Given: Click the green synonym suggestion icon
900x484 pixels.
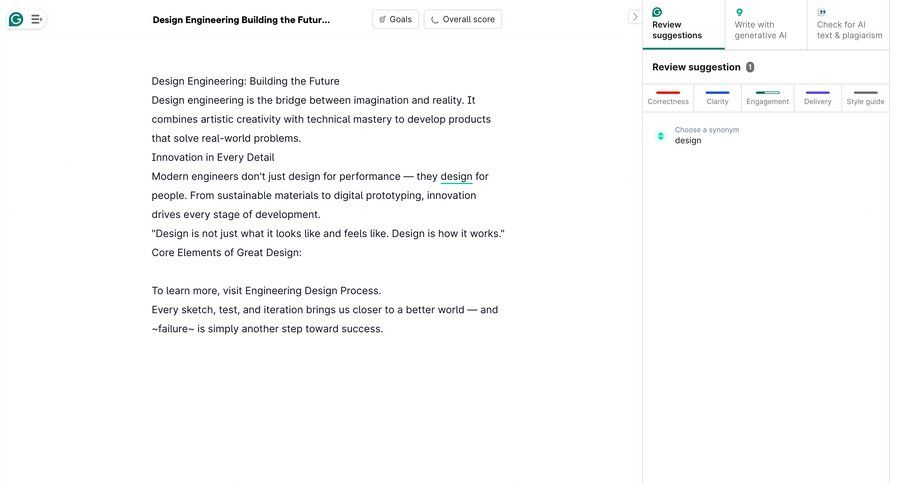Looking at the screenshot, I should tap(661, 136).
